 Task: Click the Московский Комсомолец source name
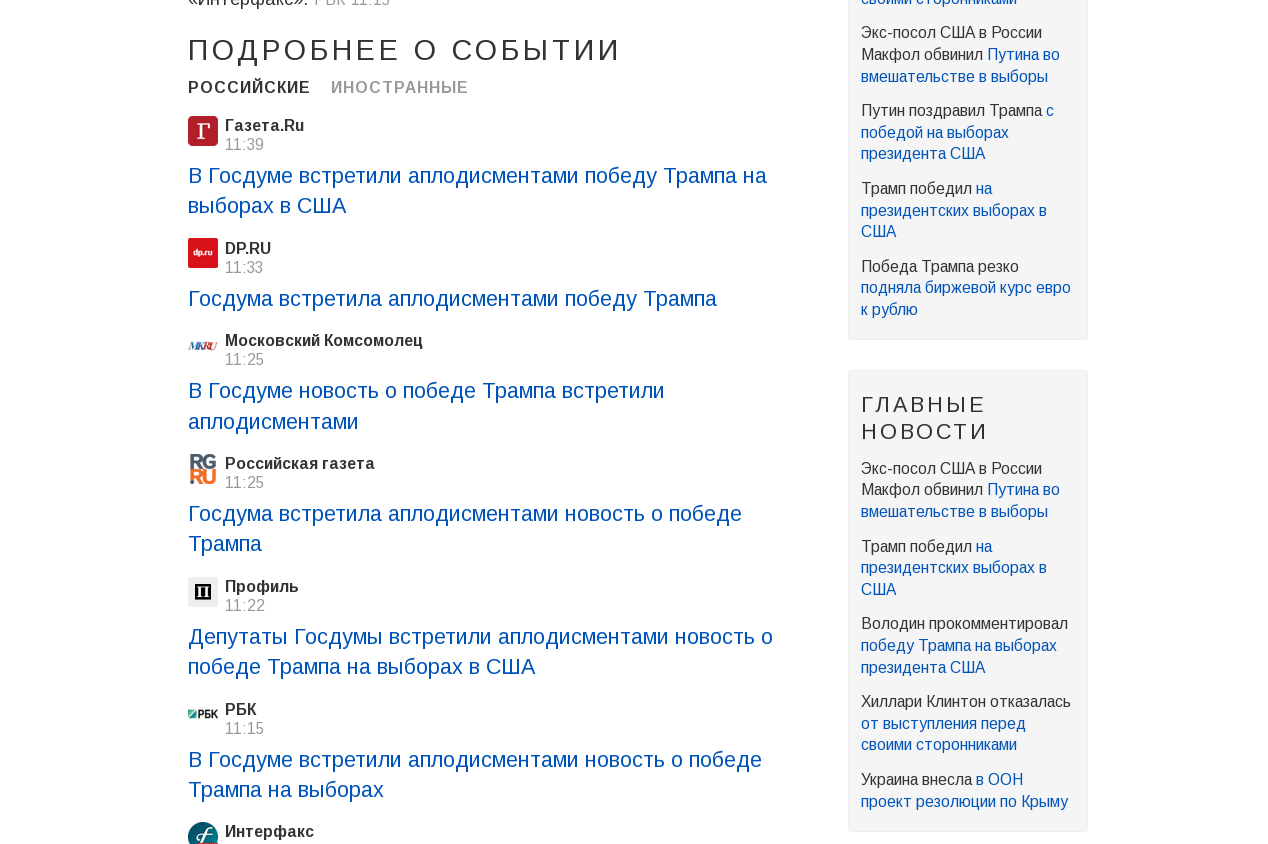coord(324,341)
